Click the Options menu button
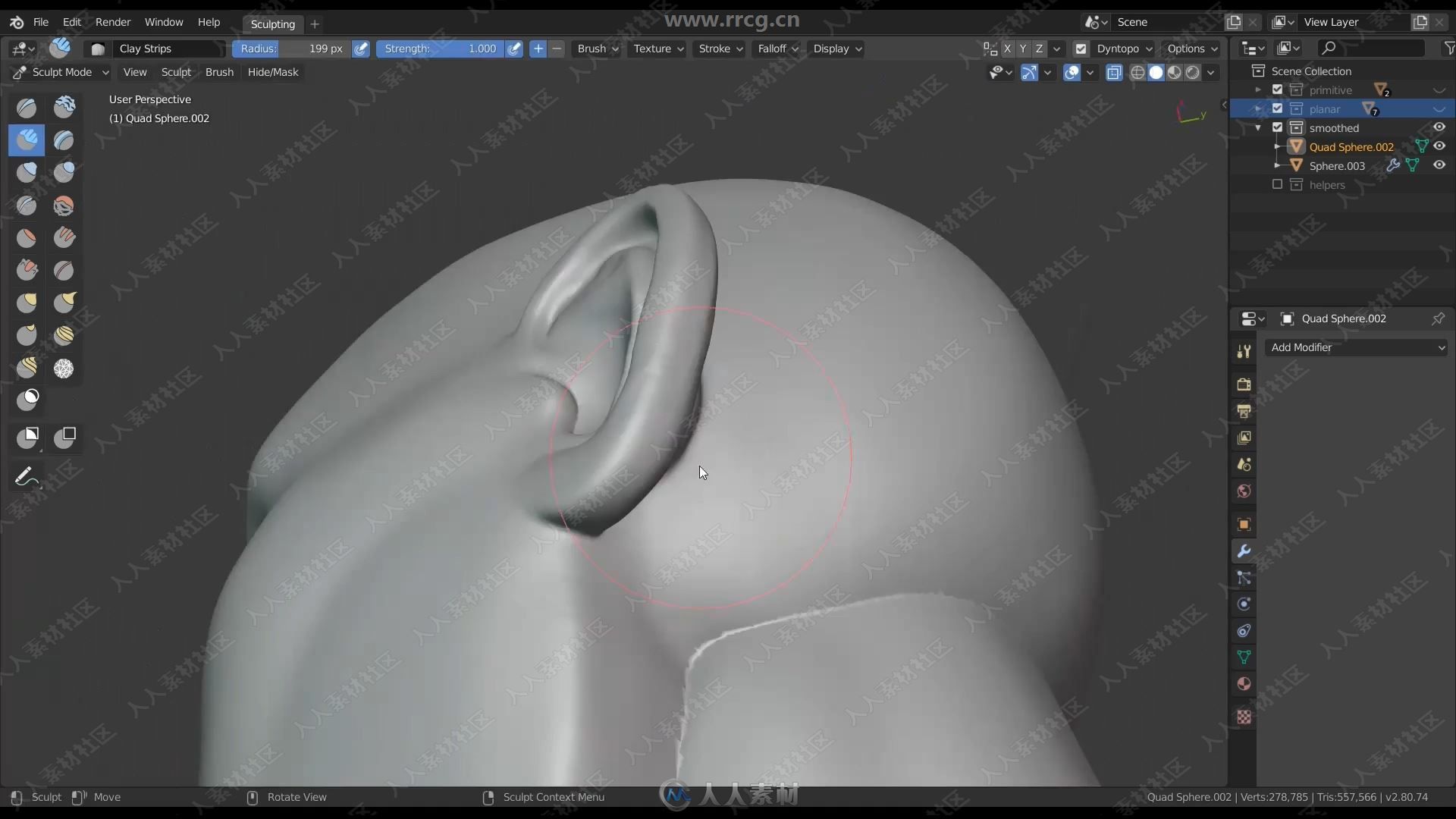Image resolution: width=1456 pixels, height=819 pixels. [1191, 48]
